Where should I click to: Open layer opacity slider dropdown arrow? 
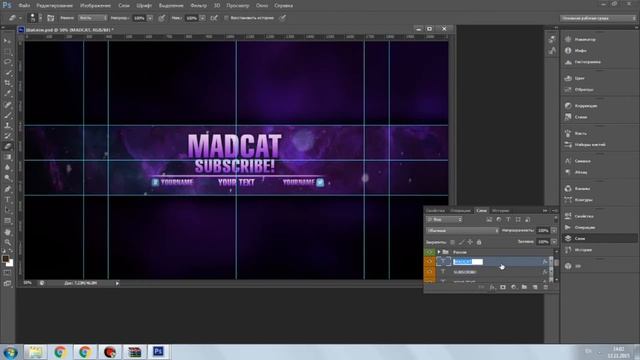pyautogui.click(x=554, y=231)
